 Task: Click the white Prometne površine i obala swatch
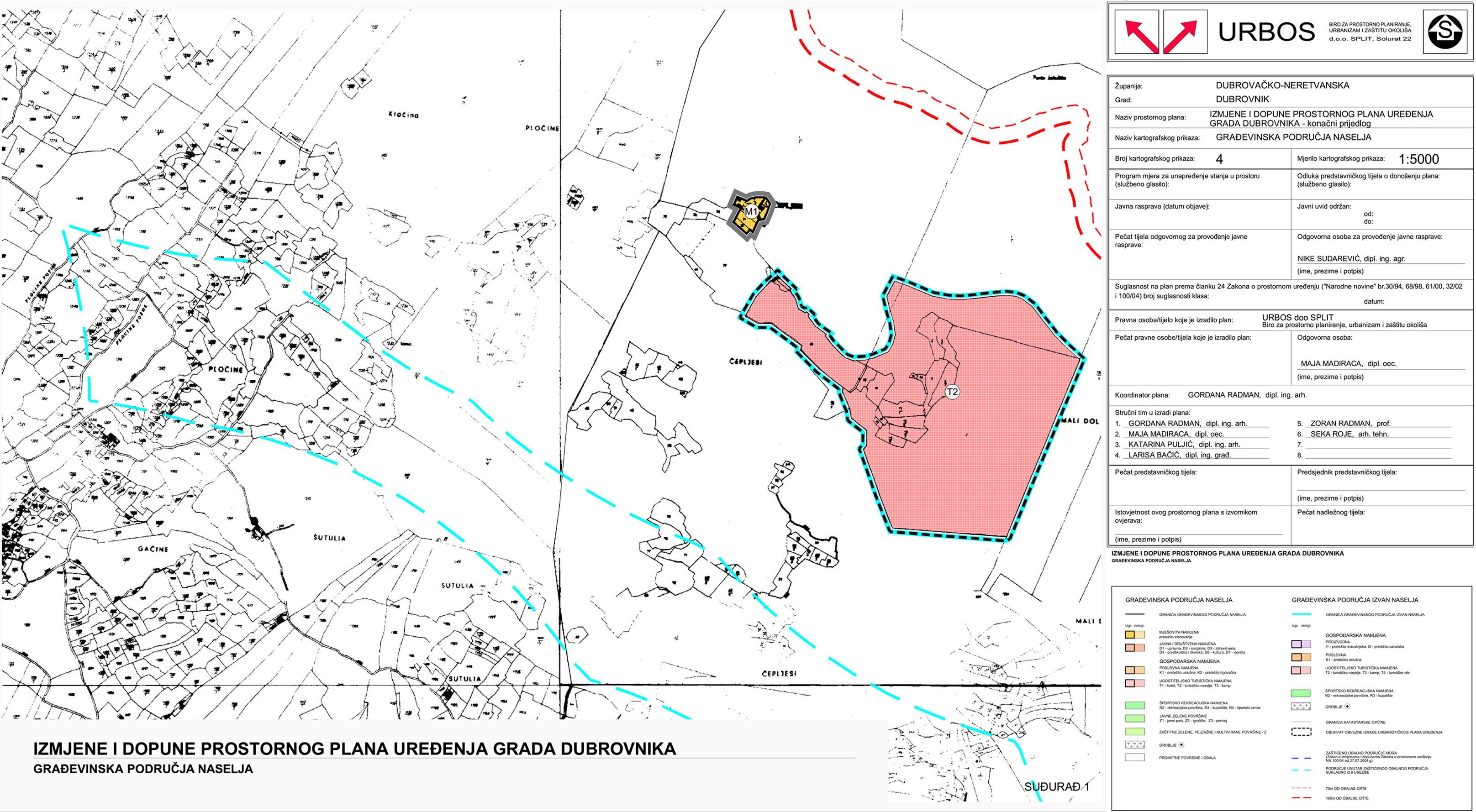pyautogui.click(x=1134, y=758)
